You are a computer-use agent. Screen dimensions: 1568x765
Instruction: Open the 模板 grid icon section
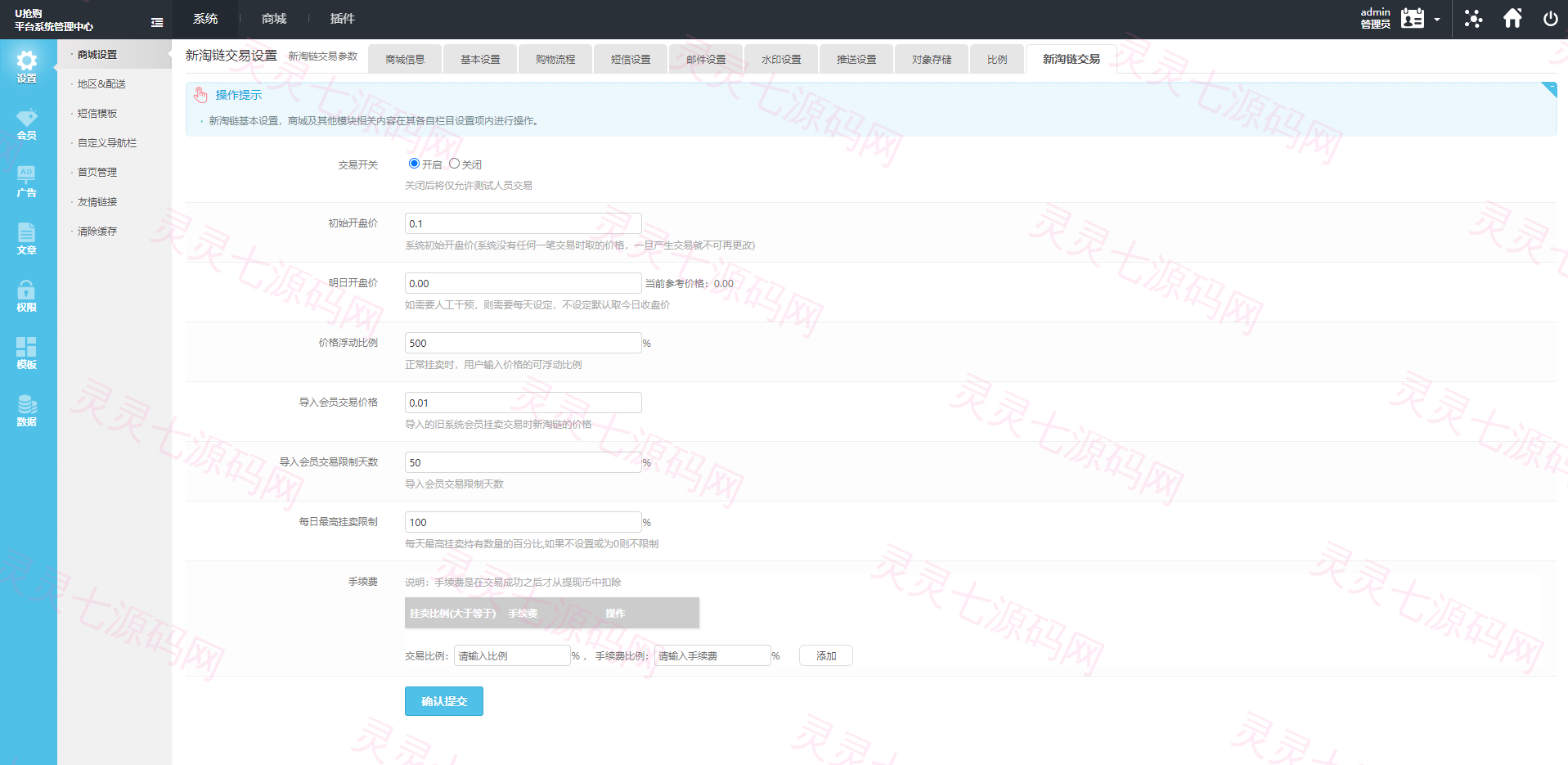27,347
